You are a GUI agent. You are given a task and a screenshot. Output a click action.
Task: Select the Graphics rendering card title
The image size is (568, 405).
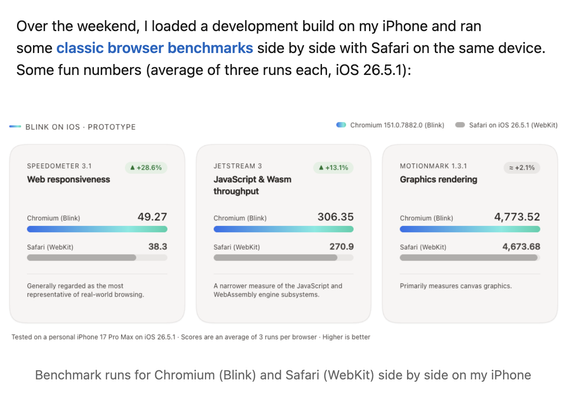[438, 179]
